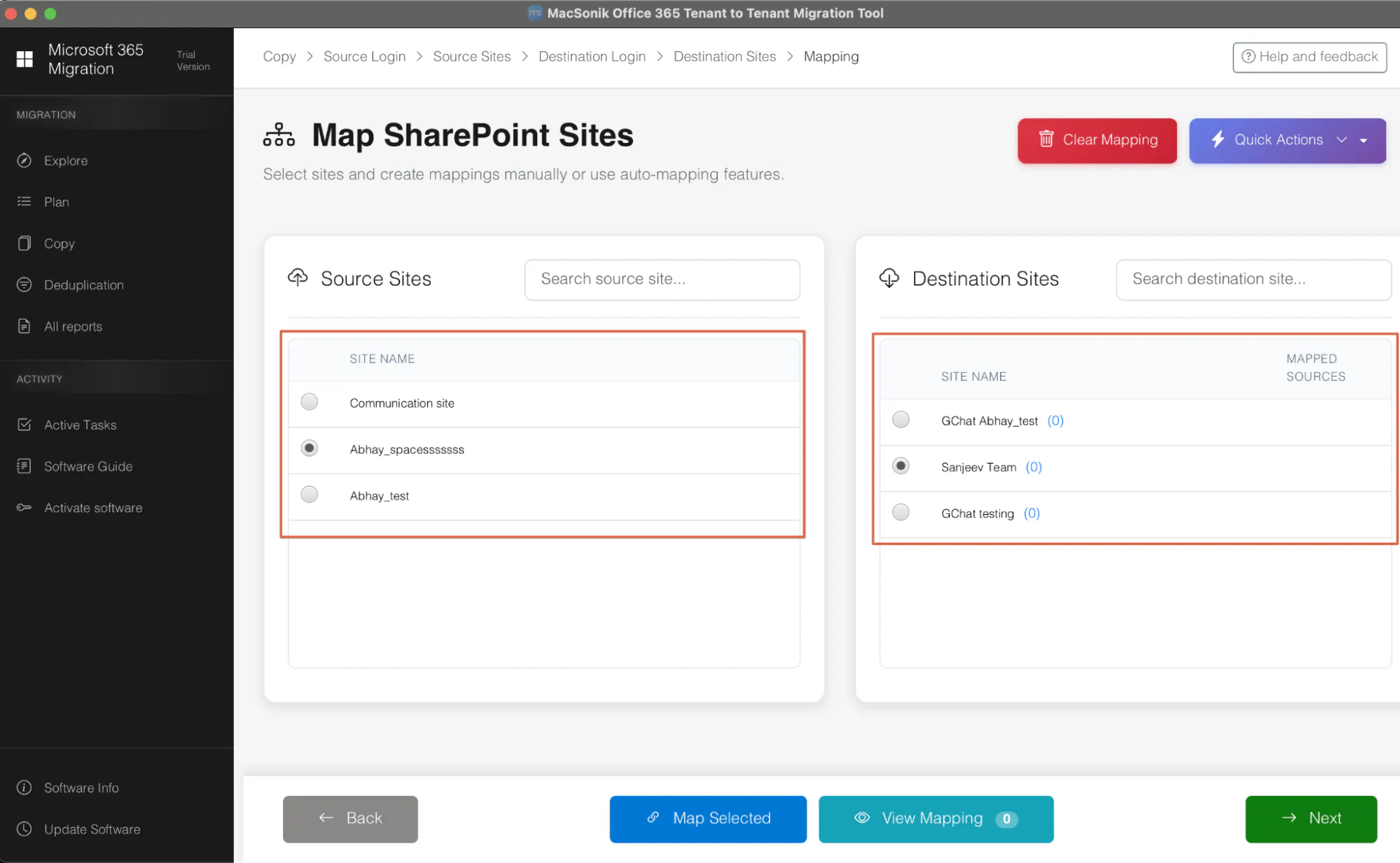The height and width of the screenshot is (863, 1400).
Task: Click the Software Info circle icon
Action: 25,787
